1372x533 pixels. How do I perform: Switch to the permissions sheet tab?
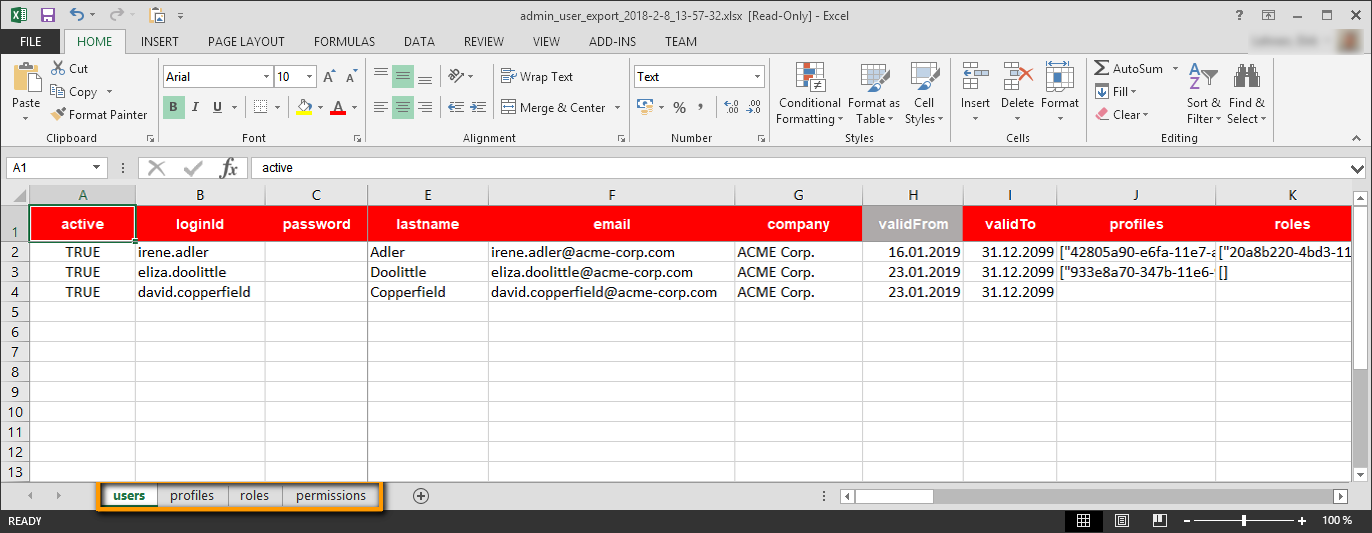[x=331, y=495]
